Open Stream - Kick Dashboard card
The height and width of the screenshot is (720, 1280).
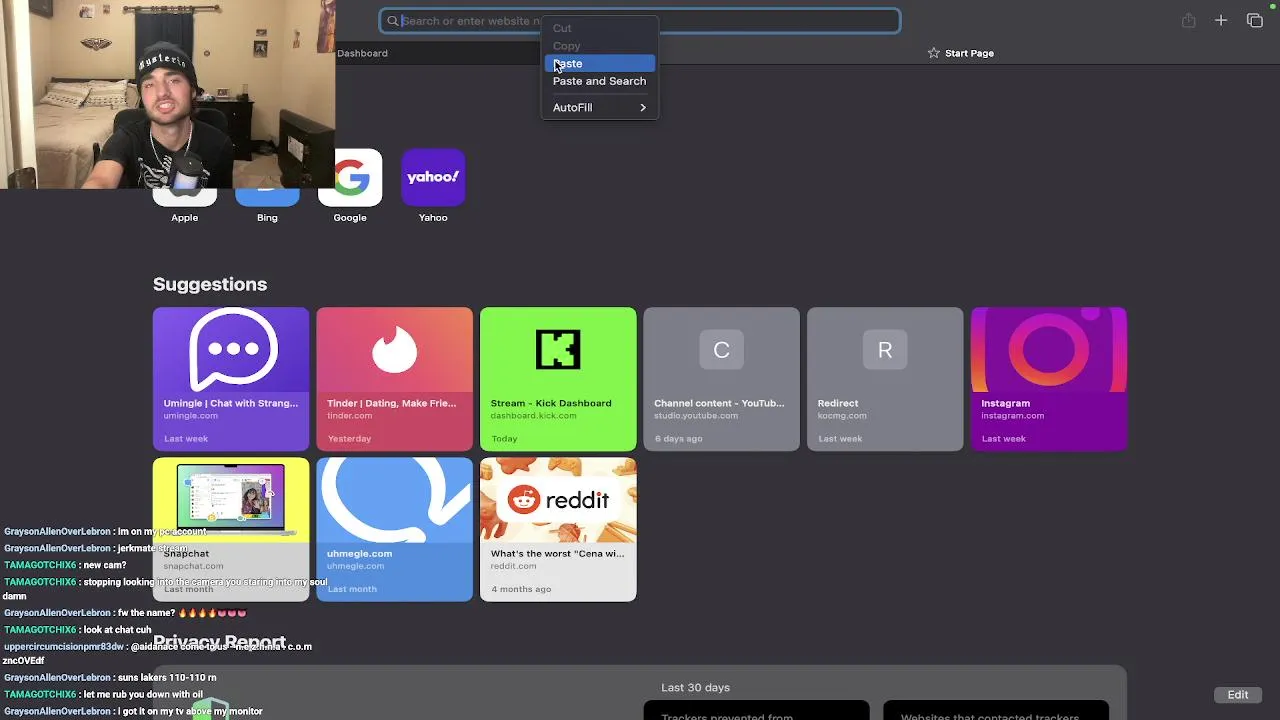(x=558, y=379)
